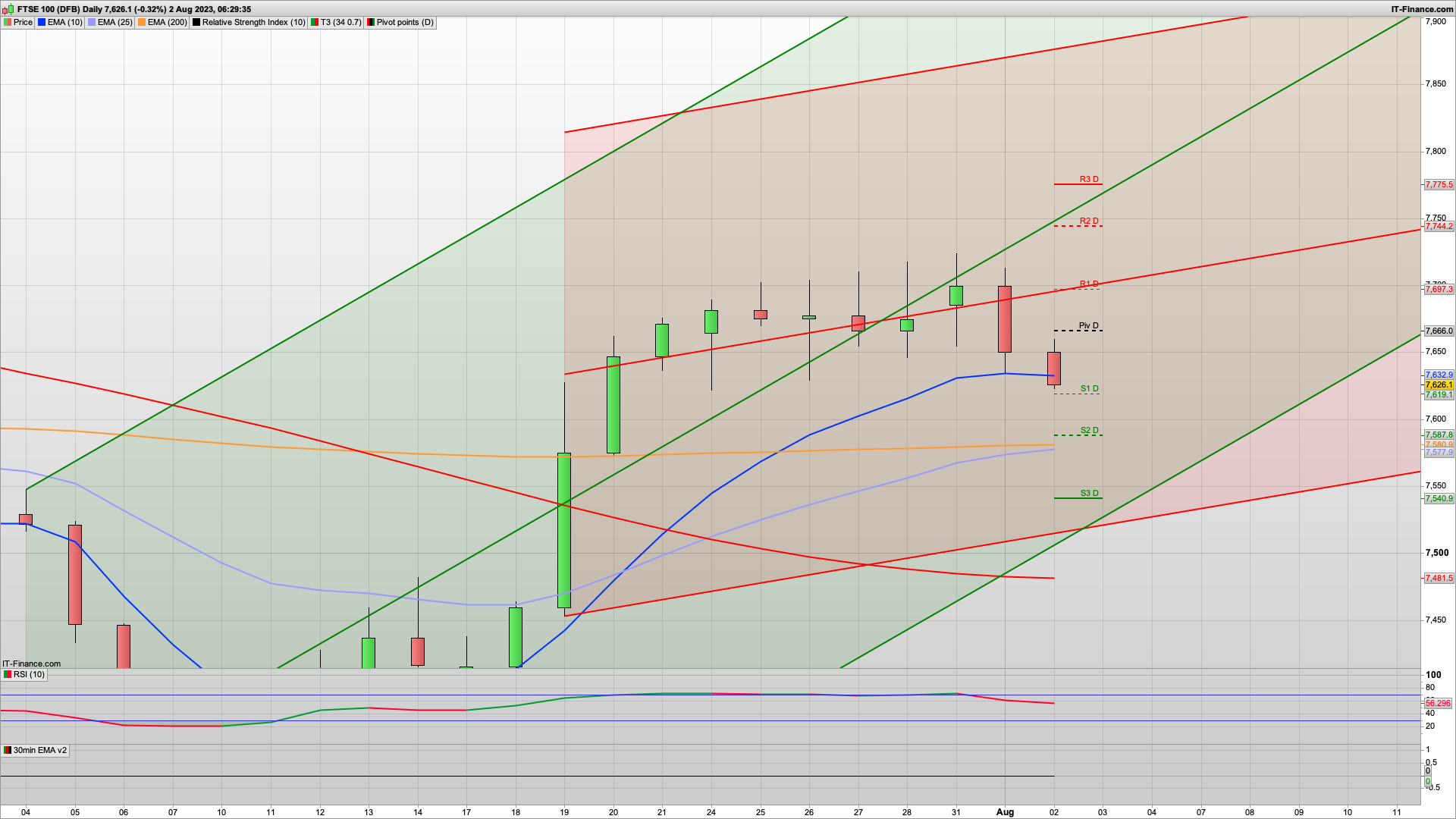The height and width of the screenshot is (819, 1456).
Task: Click the 30min EMA v2 panel icon
Action: [7, 750]
